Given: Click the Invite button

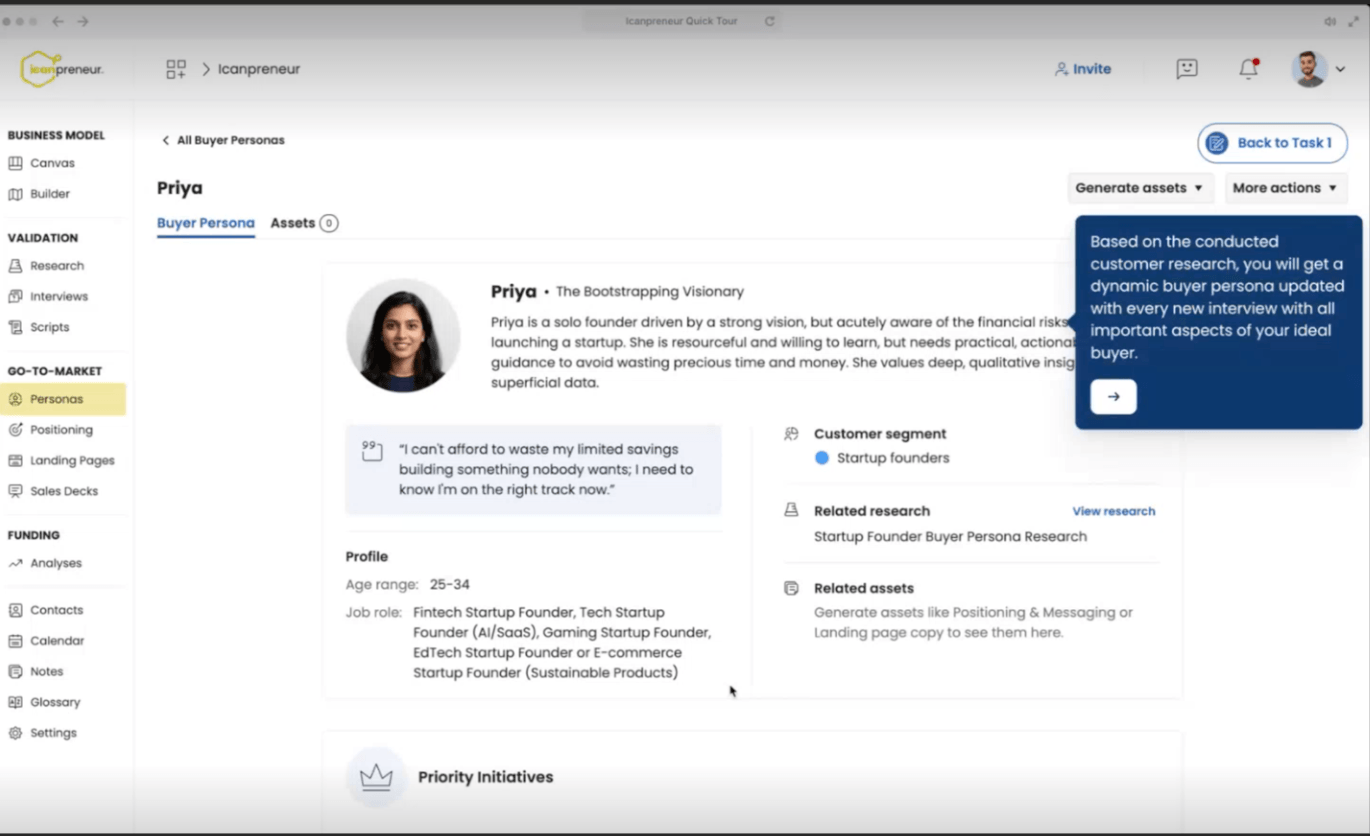Looking at the screenshot, I should point(1083,69).
